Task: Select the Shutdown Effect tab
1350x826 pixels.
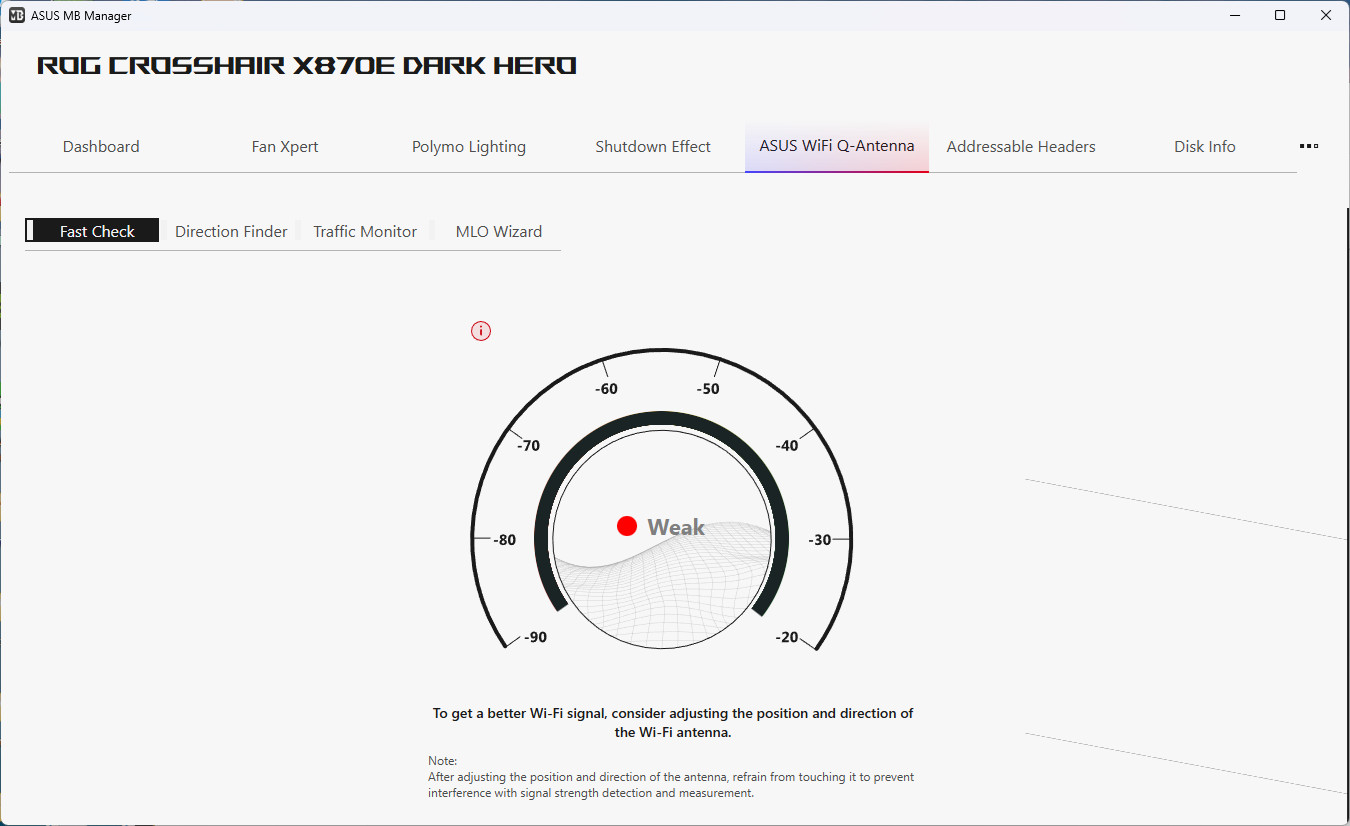Action: click(653, 147)
